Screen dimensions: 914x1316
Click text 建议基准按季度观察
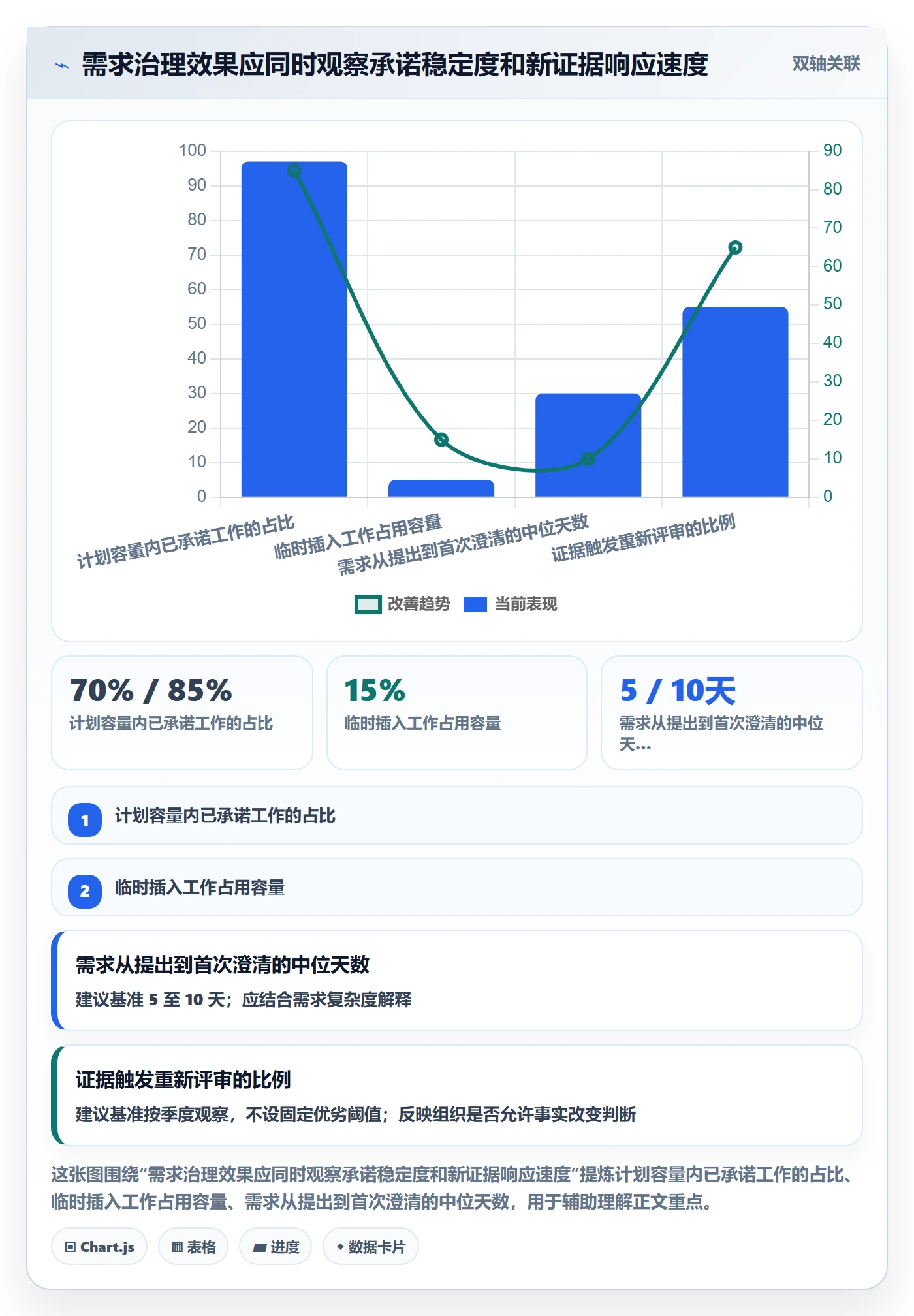(151, 1114)
